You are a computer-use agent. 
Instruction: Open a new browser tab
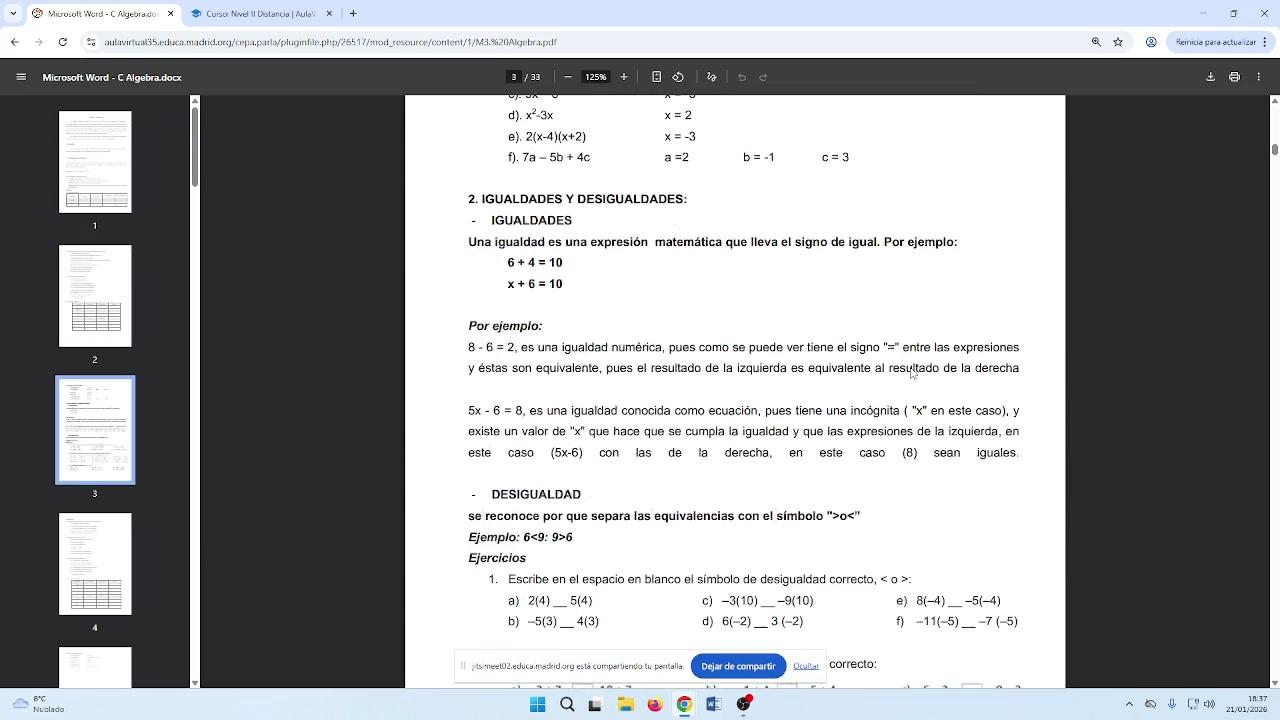(353, 14)
